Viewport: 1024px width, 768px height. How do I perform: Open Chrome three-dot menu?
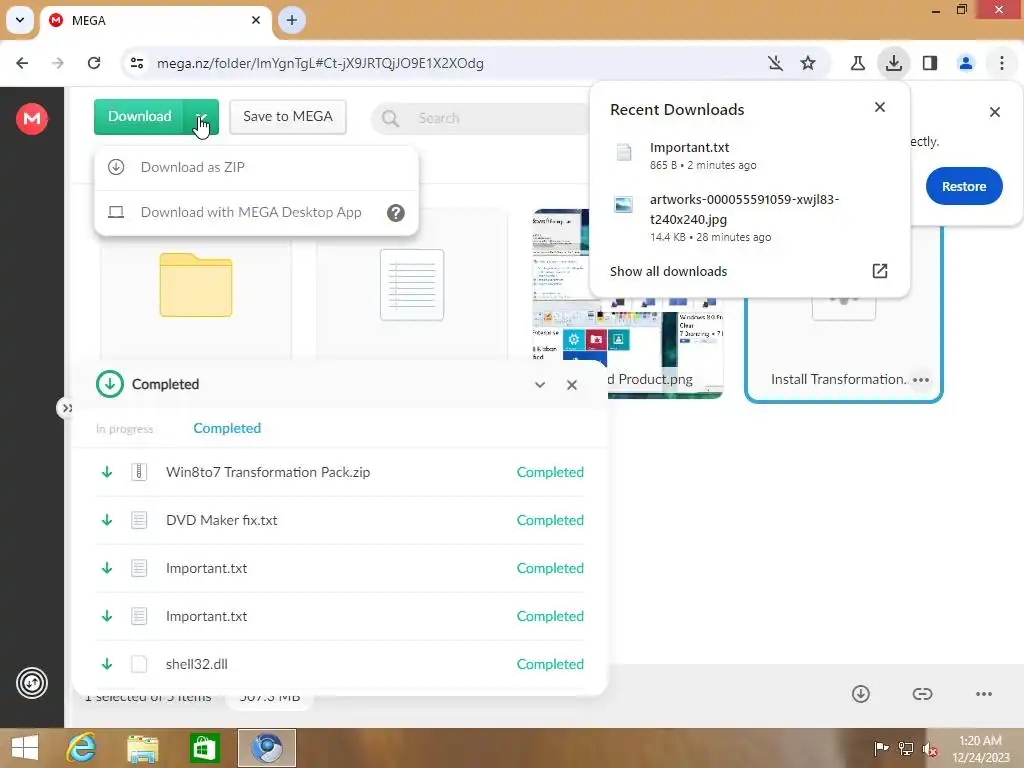click(x=1002, y=63)
